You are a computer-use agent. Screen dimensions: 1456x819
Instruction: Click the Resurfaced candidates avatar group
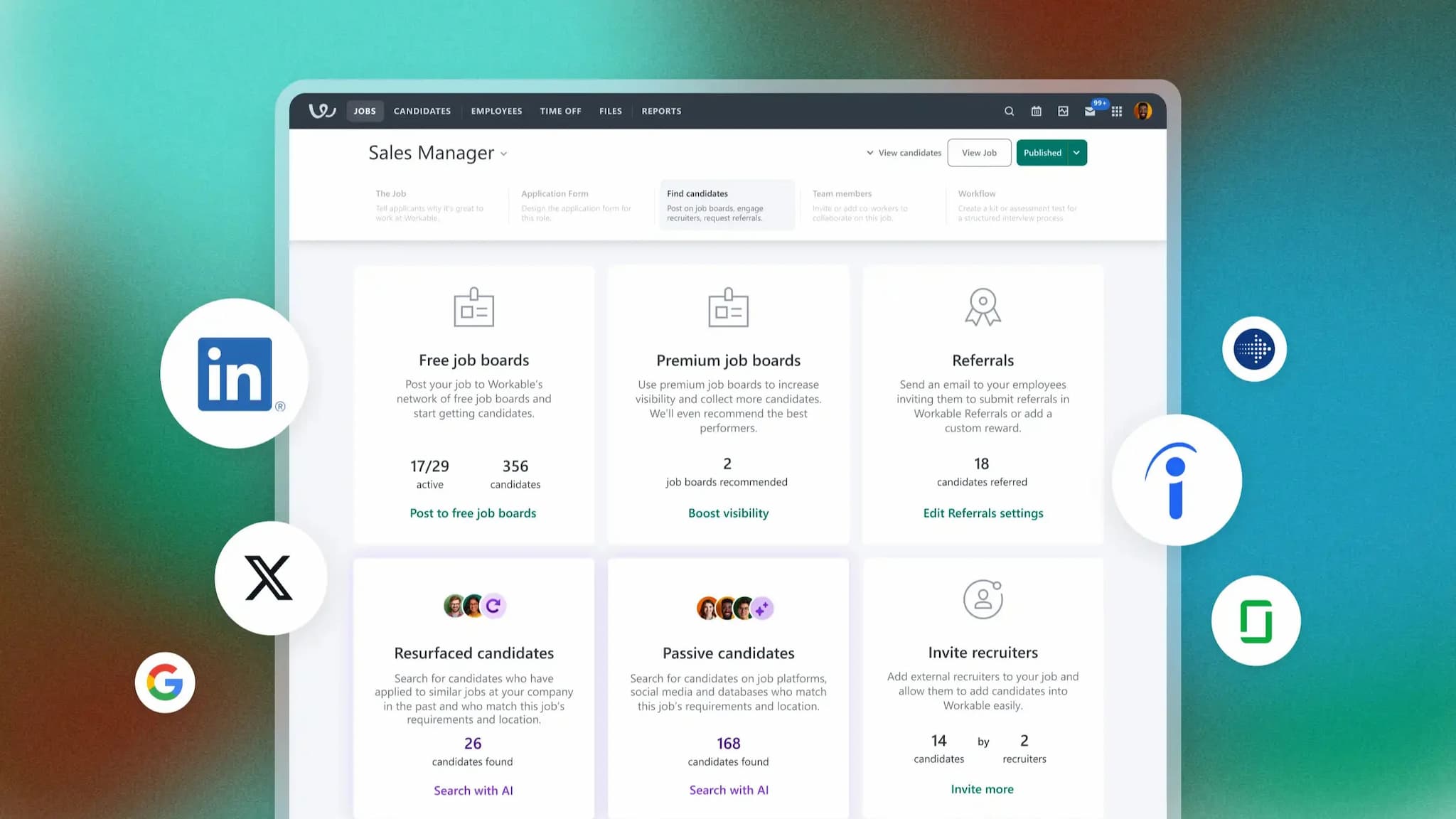coord(474,606)
